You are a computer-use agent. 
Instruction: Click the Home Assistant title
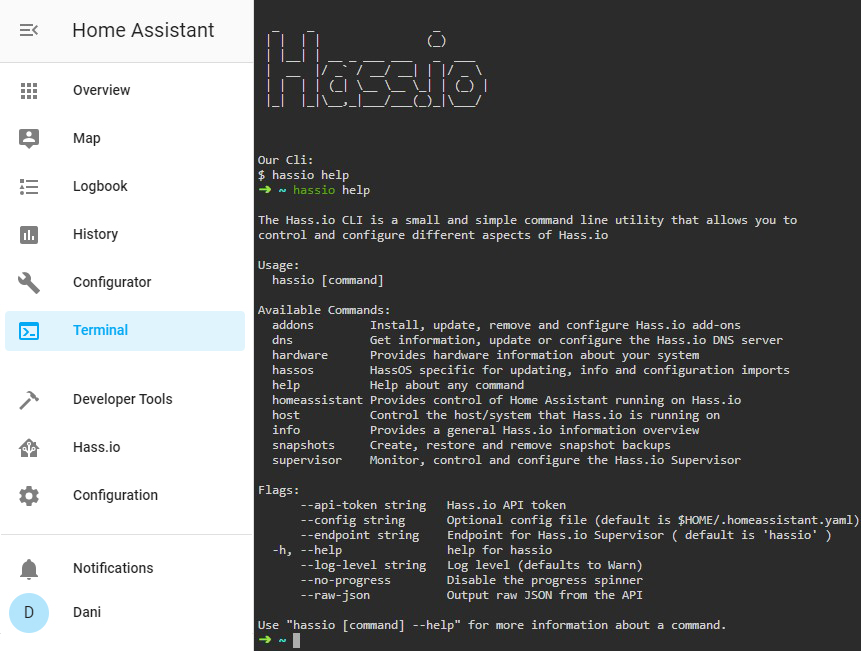click(143, 30)
